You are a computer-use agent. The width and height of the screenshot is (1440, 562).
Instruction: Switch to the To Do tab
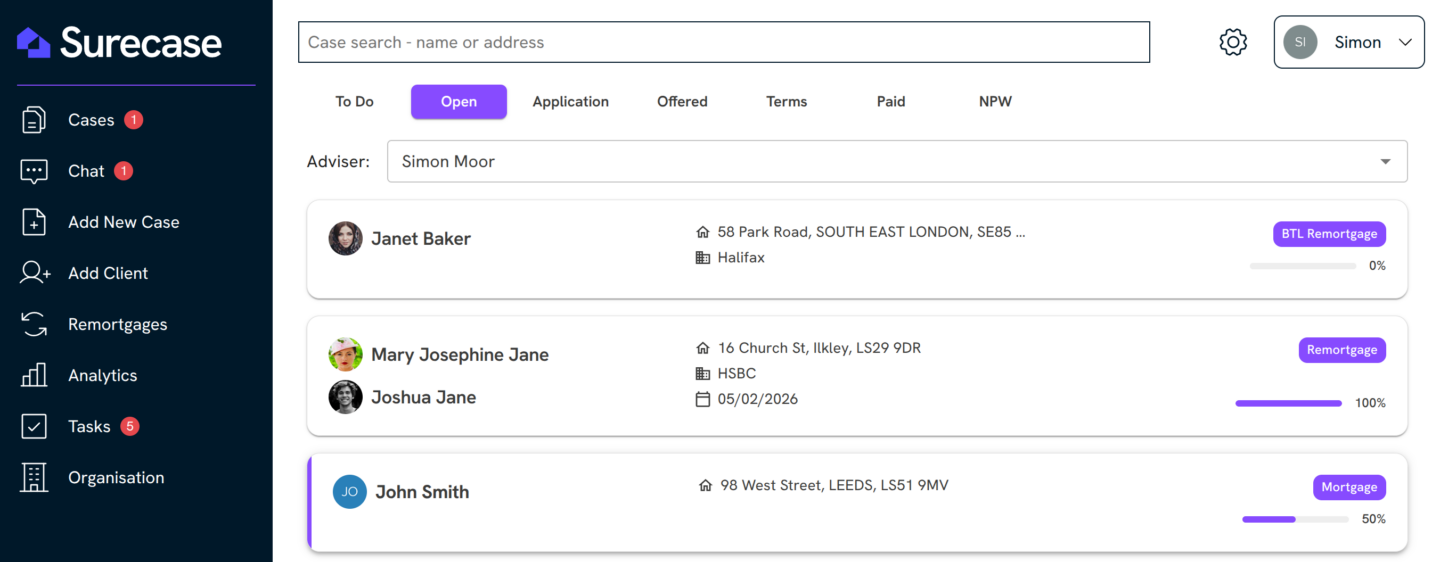pos(354,102)
